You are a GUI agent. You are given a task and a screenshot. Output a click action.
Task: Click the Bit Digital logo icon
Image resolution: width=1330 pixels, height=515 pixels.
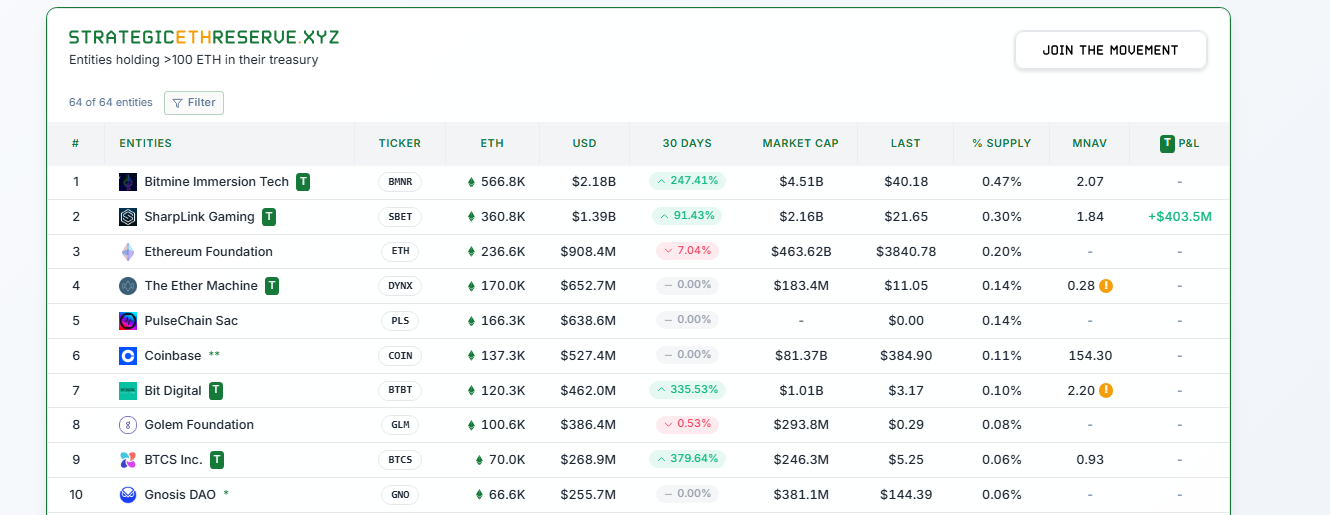coord(128,391)
